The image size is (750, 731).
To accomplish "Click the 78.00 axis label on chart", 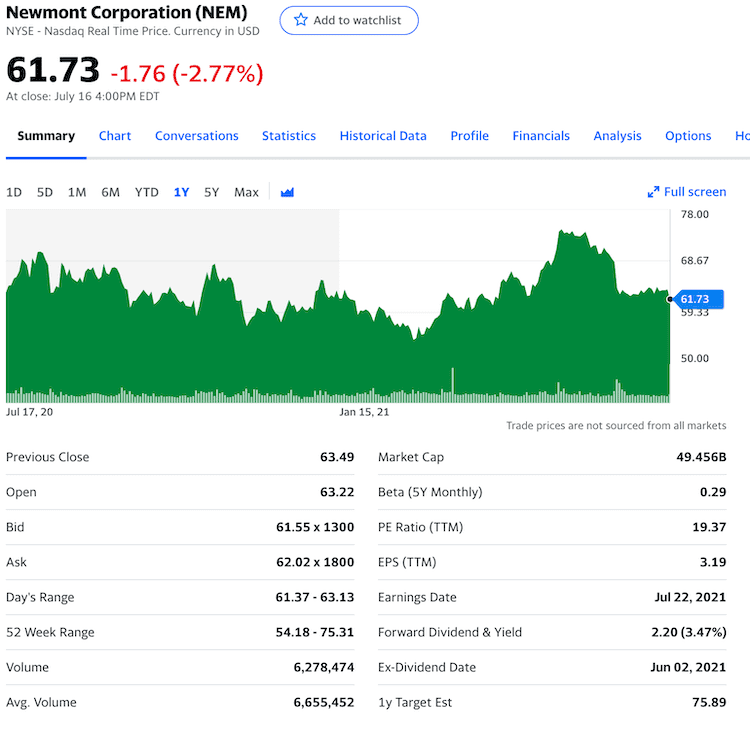I will point(695,214).
